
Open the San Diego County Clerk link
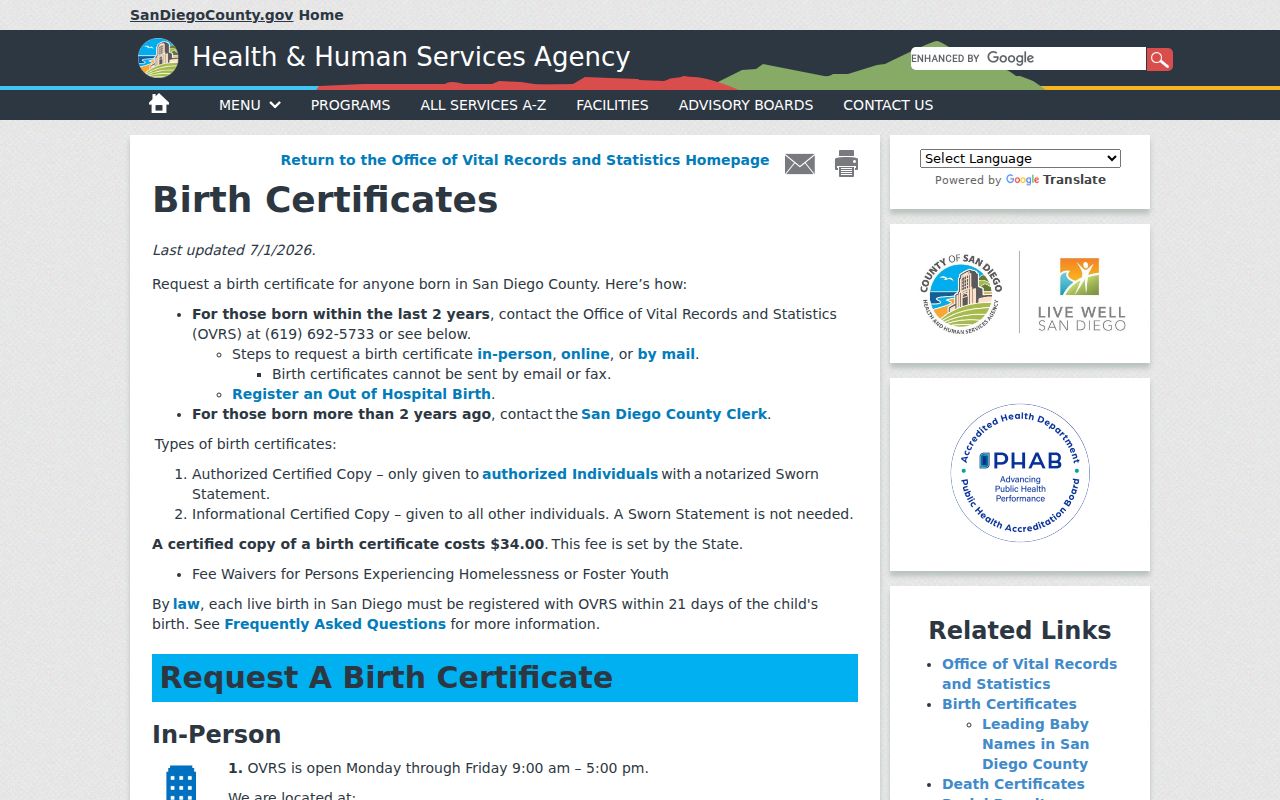coord(674,414)
